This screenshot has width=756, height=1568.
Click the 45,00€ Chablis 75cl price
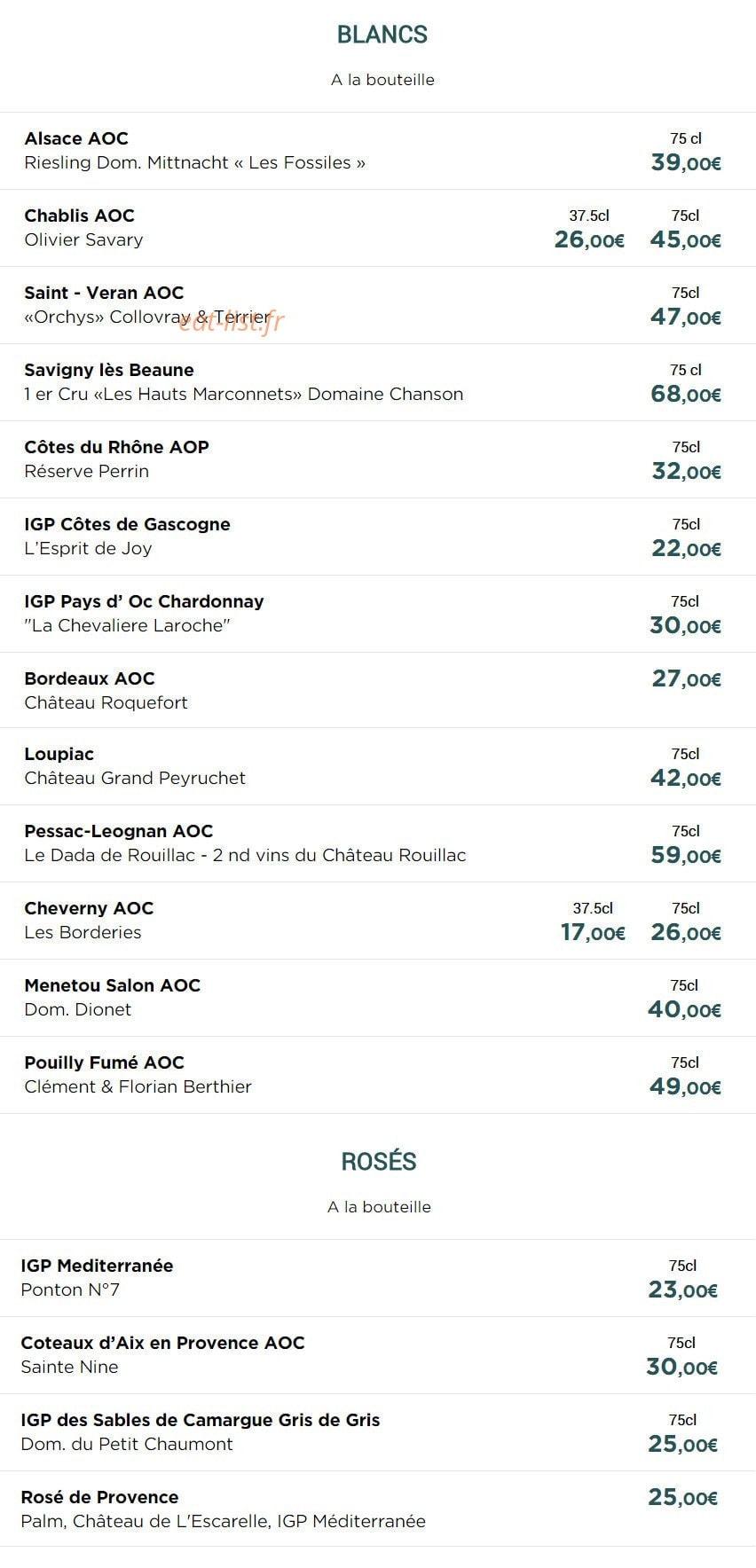(685, 239)
